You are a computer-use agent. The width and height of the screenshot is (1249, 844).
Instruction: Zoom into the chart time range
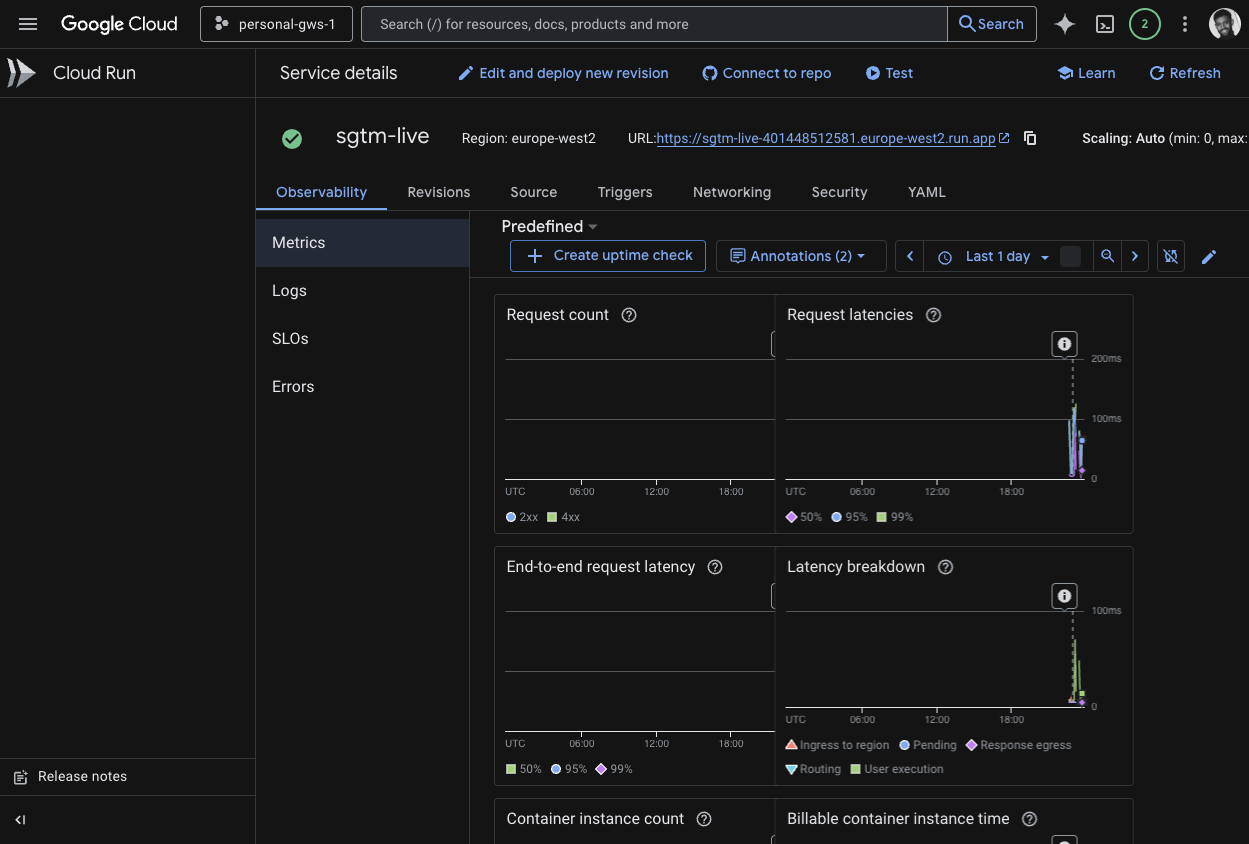tap(1107, 256)
